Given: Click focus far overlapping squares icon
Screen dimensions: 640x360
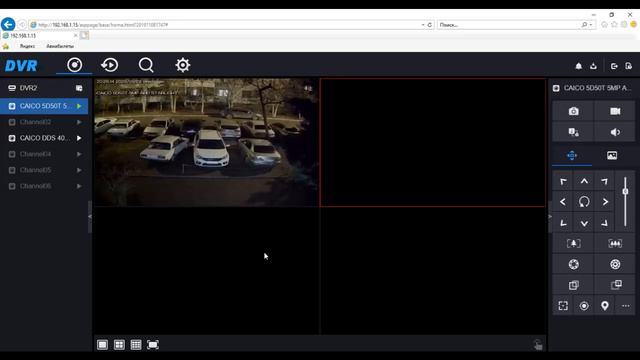Looking at the screenshot, I should tap(615, 285).
